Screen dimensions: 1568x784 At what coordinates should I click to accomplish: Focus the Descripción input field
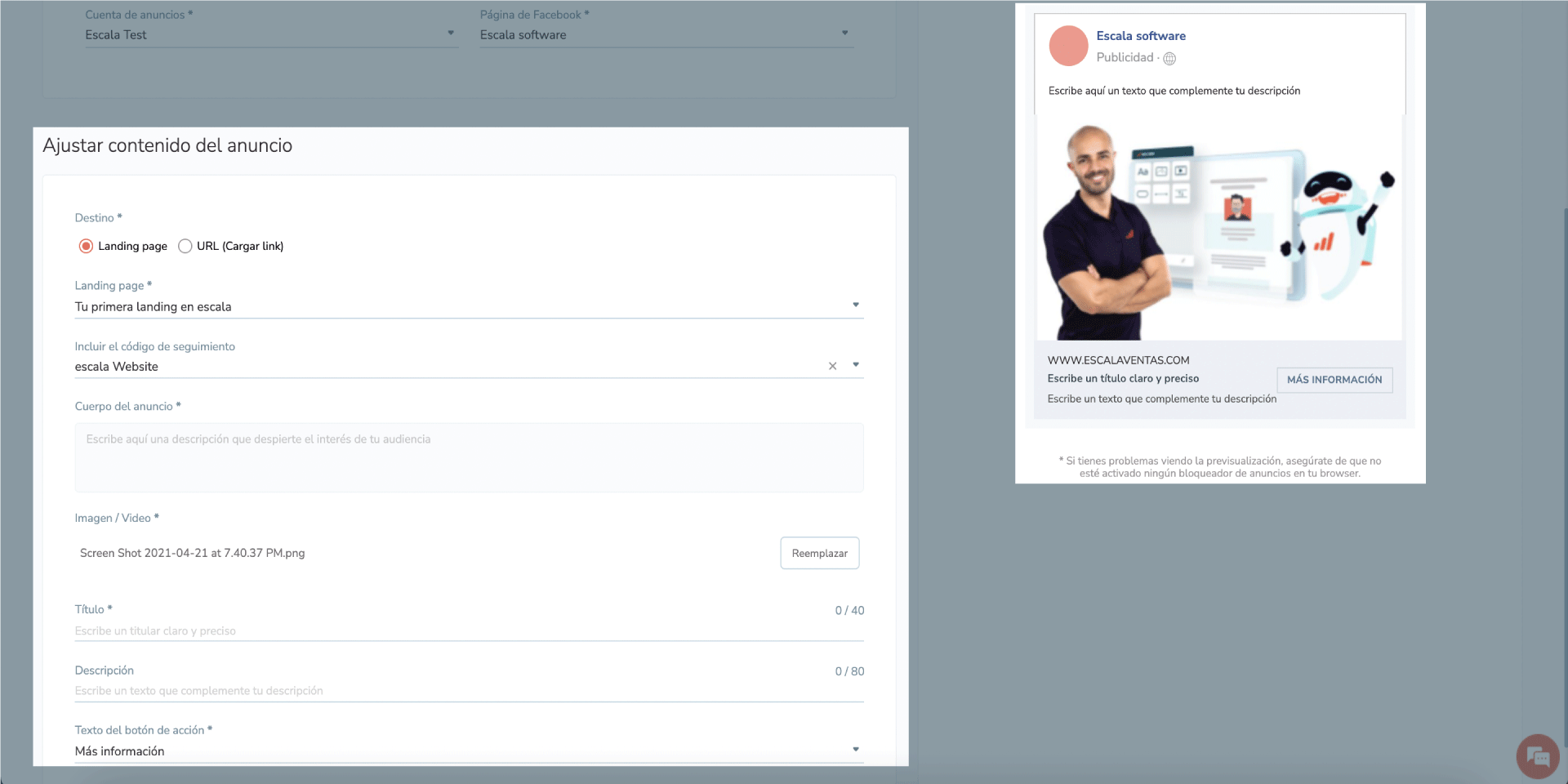pyautogui.click(x=469, y=691)
